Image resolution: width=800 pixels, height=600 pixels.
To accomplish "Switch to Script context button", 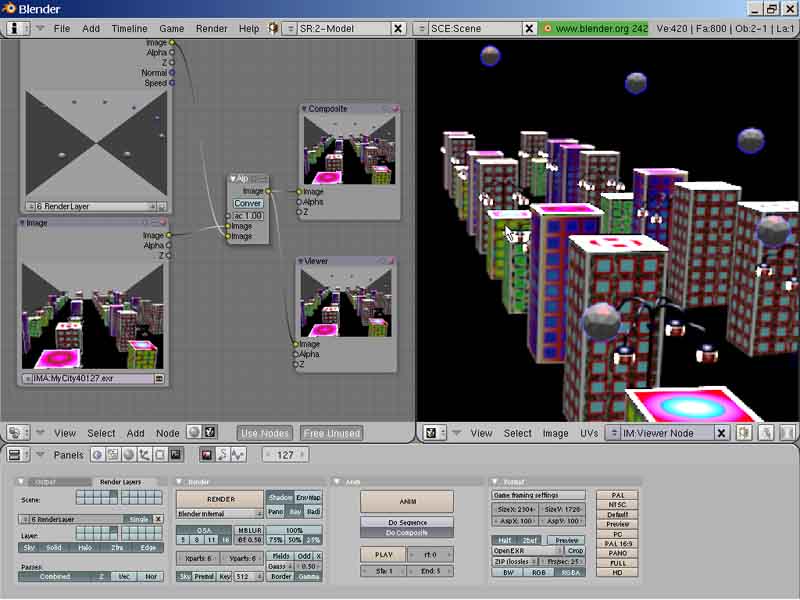I will pyautogui.click(x=113, y=455).
